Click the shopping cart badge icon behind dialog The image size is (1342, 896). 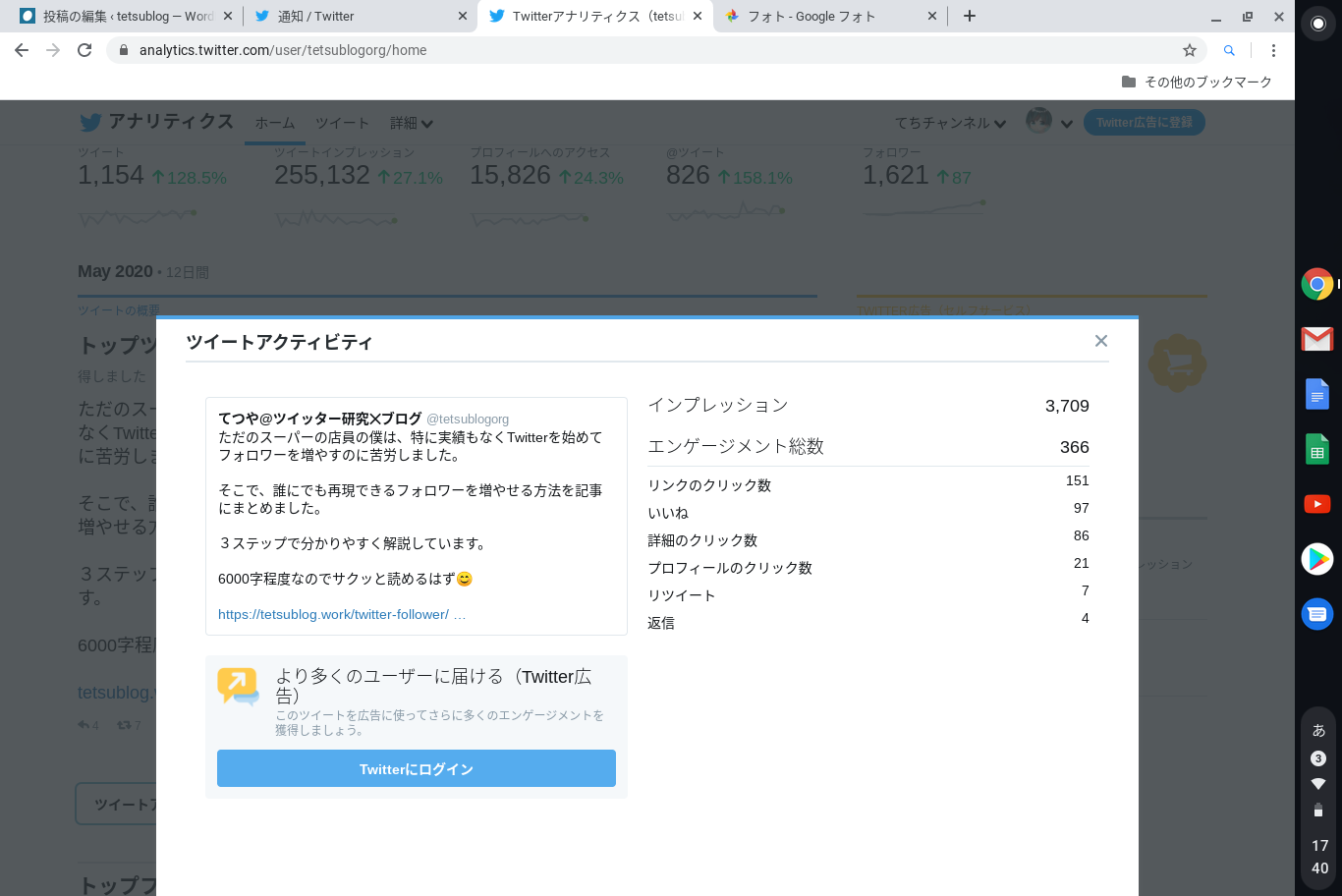coord(1177,363)
